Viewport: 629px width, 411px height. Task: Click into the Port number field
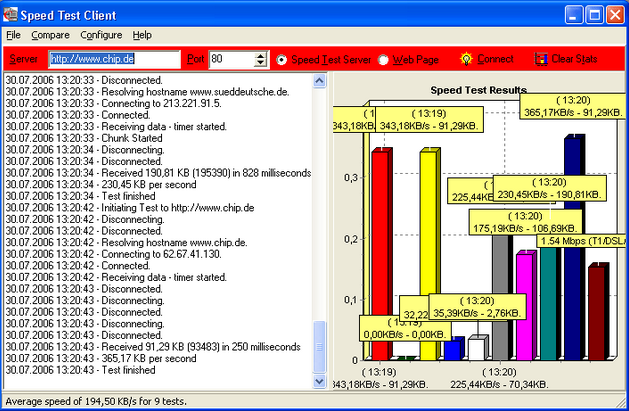point(231,59)
